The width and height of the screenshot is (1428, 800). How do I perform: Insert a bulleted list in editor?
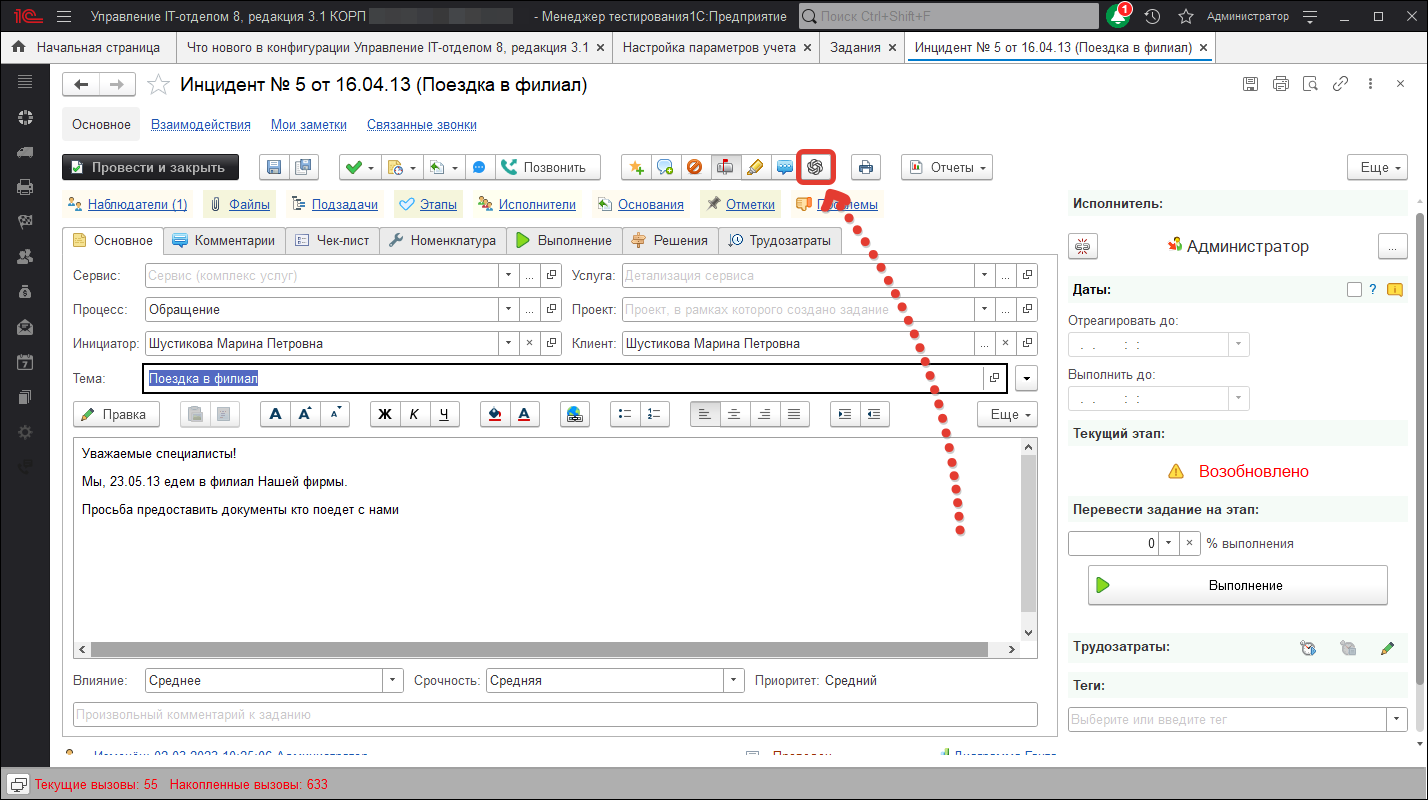[626, 414]
